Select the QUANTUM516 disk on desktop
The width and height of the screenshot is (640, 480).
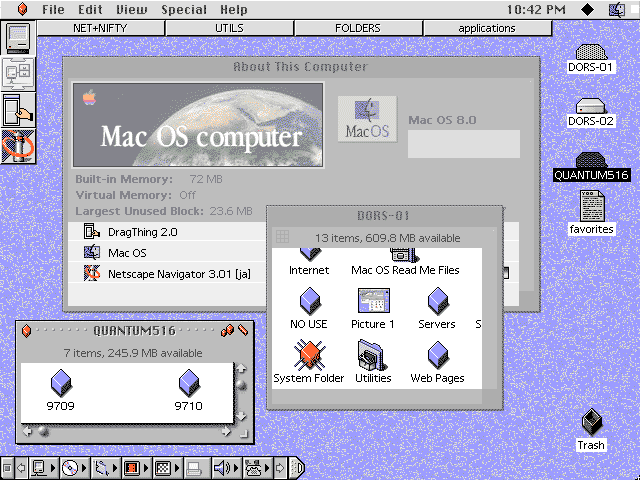pos(591,167)
